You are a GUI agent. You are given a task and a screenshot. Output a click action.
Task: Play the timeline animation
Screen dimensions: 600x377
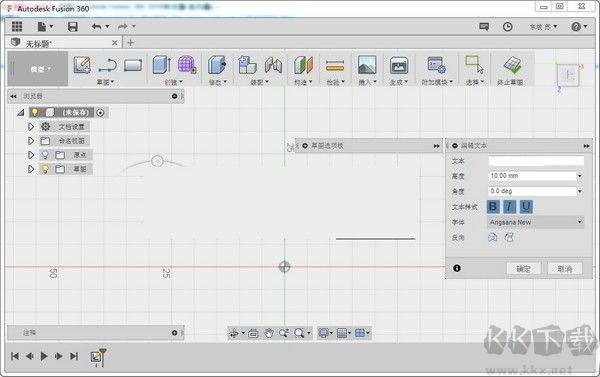[44, 356]
